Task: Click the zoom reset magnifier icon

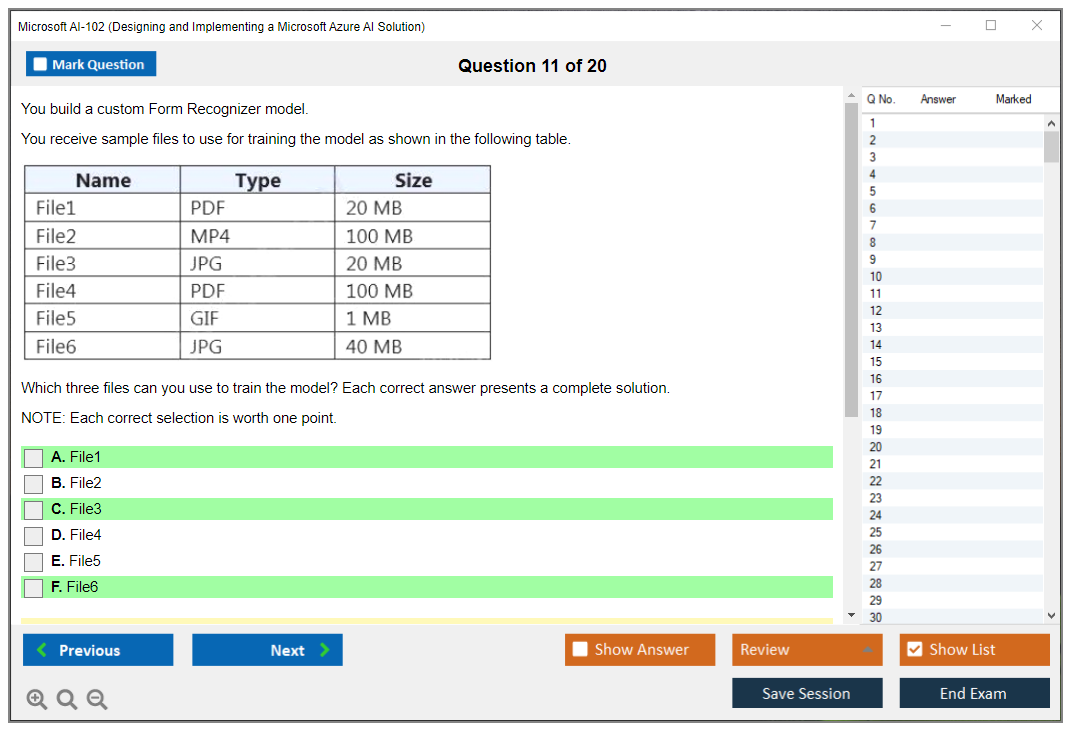Action: coord(67,700)
